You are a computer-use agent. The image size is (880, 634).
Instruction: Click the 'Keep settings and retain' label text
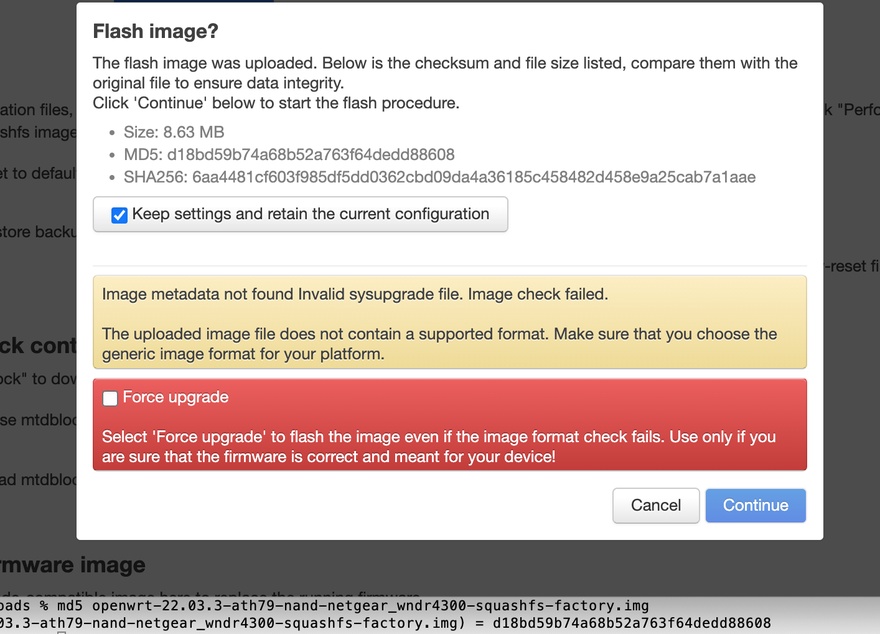pos(310,214)
